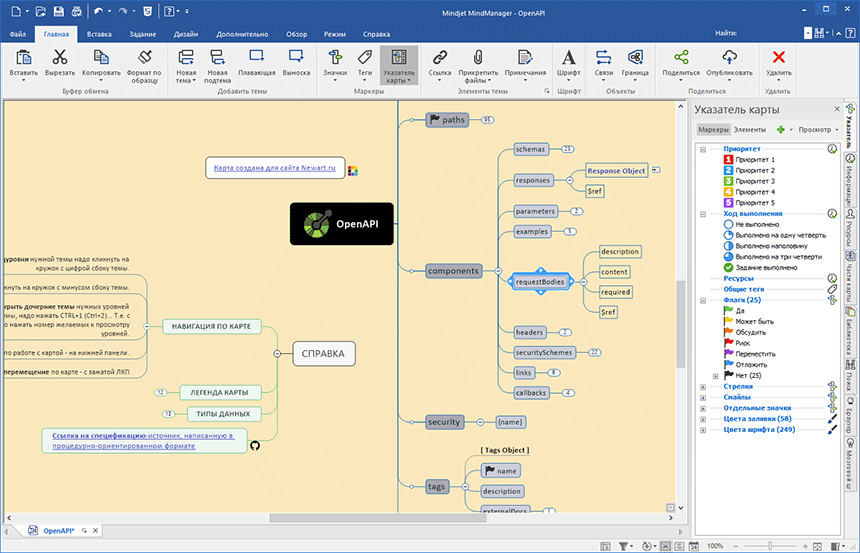Expand the Цвета заливки (58) group
Image resolution: width=860 pixels, height=553 pixels.
(x=703, y=419)
